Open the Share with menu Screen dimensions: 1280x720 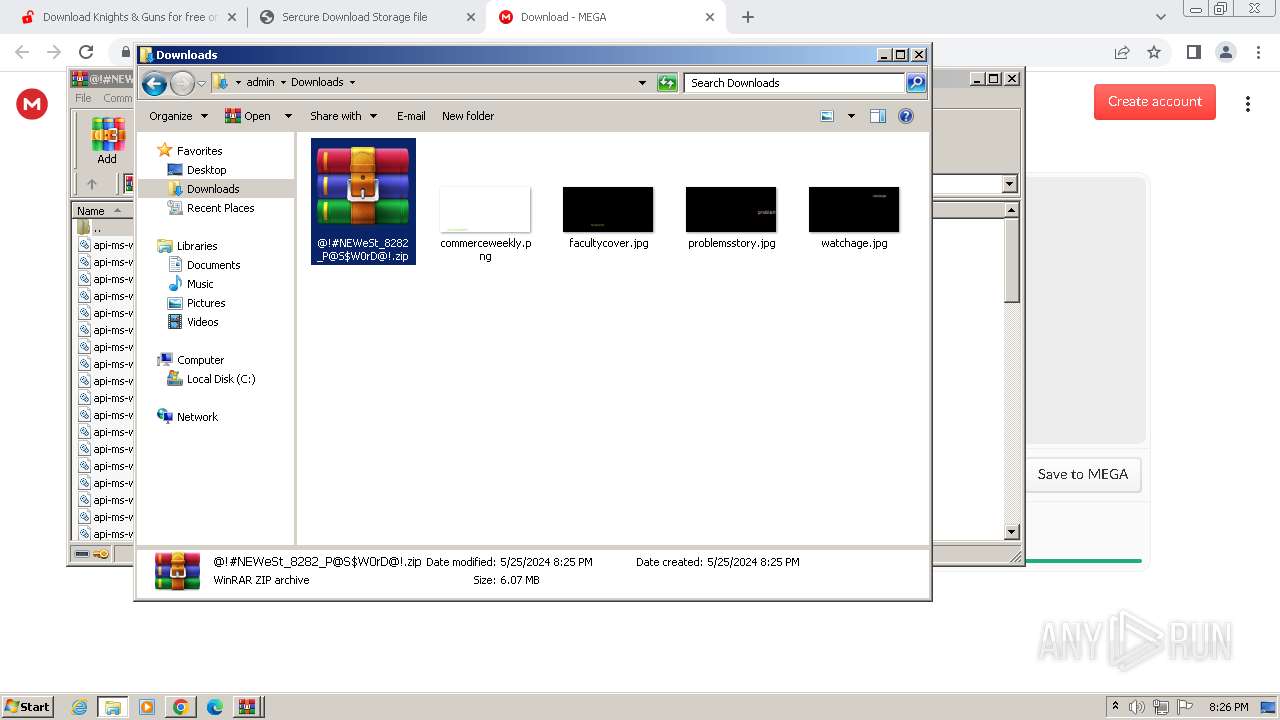(x=343, y=116)
